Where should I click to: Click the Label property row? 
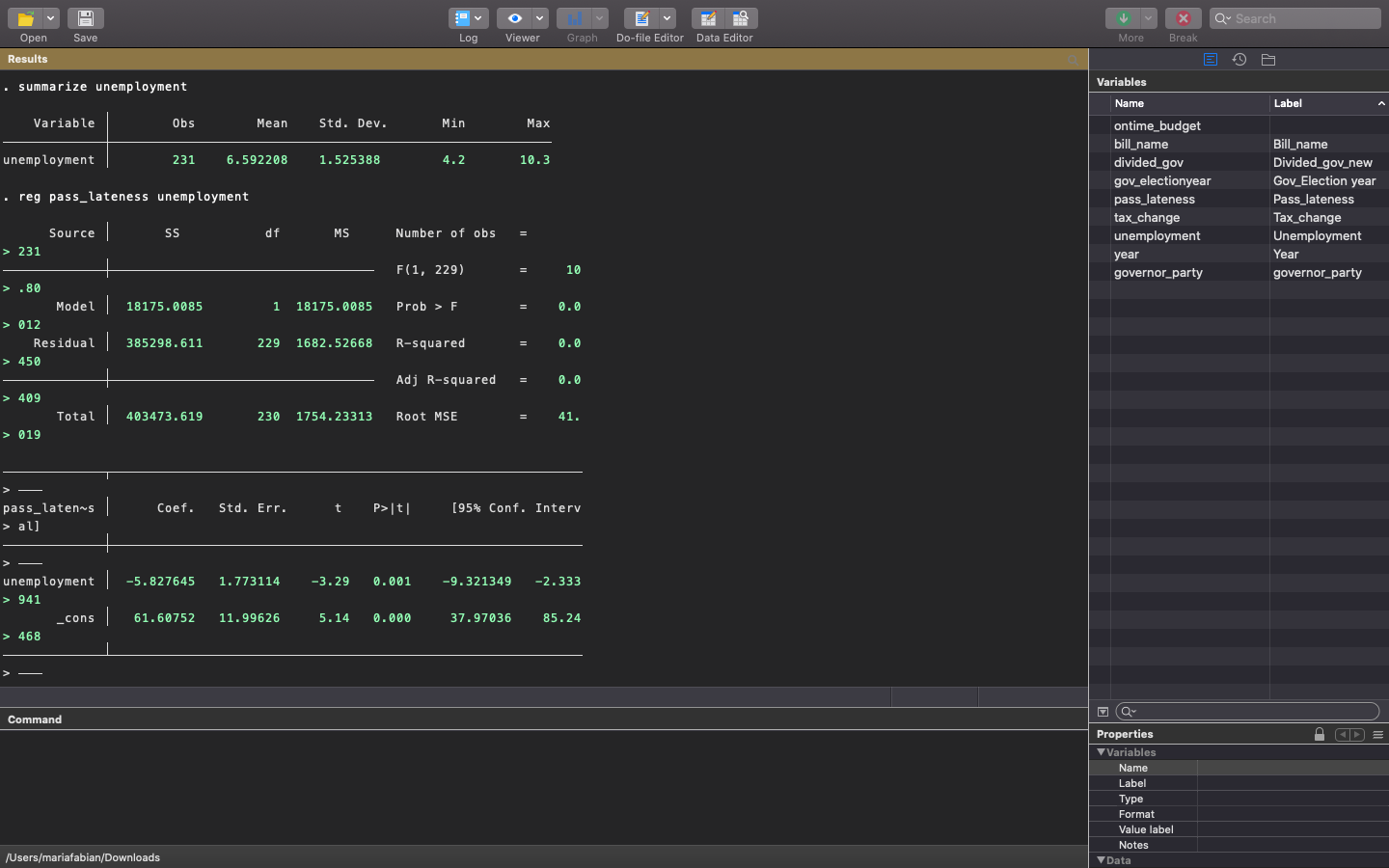(x=1239, y=783)
